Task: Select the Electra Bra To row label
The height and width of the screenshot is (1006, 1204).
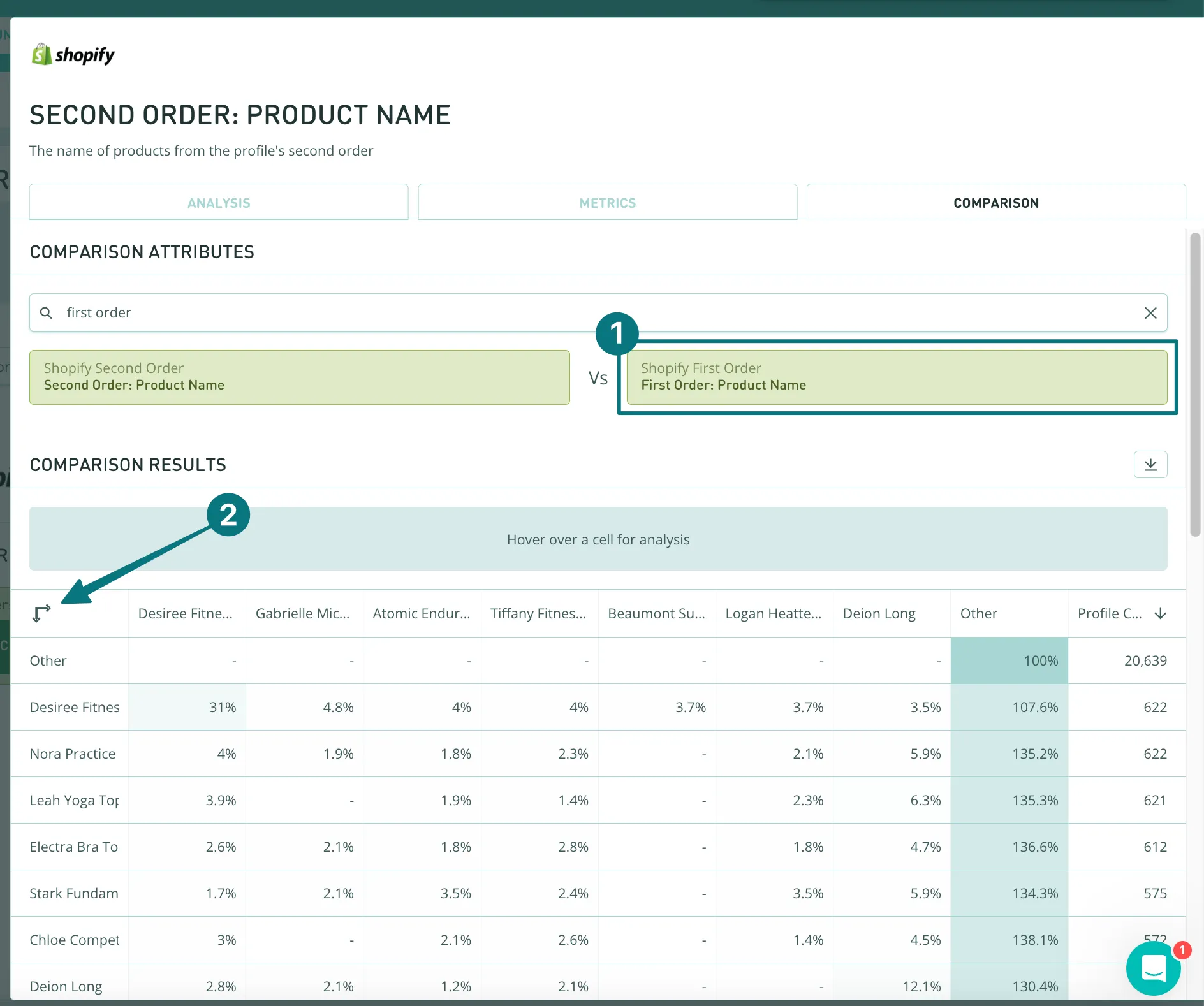Action: (x=74, y=847)
